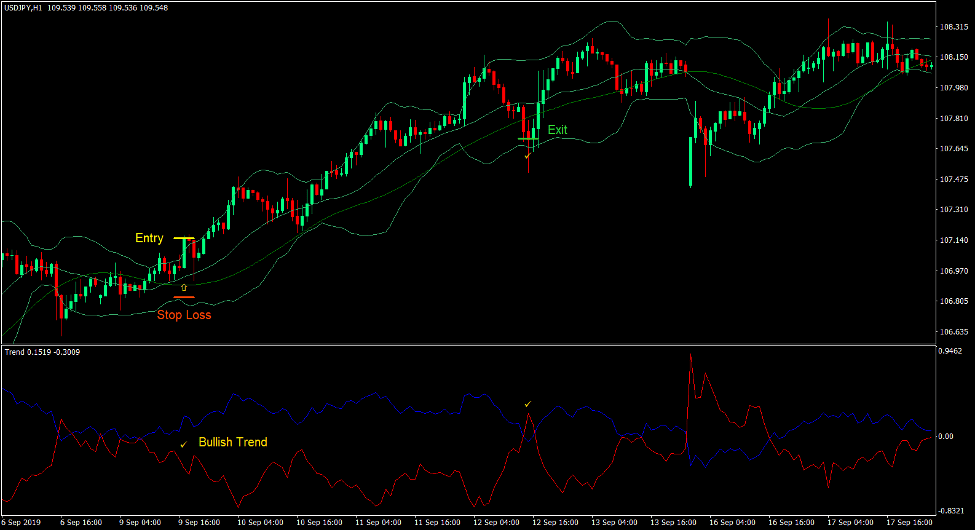
Task: Click the 16 Sep 16:00 time label
Action: pos(791,522)
